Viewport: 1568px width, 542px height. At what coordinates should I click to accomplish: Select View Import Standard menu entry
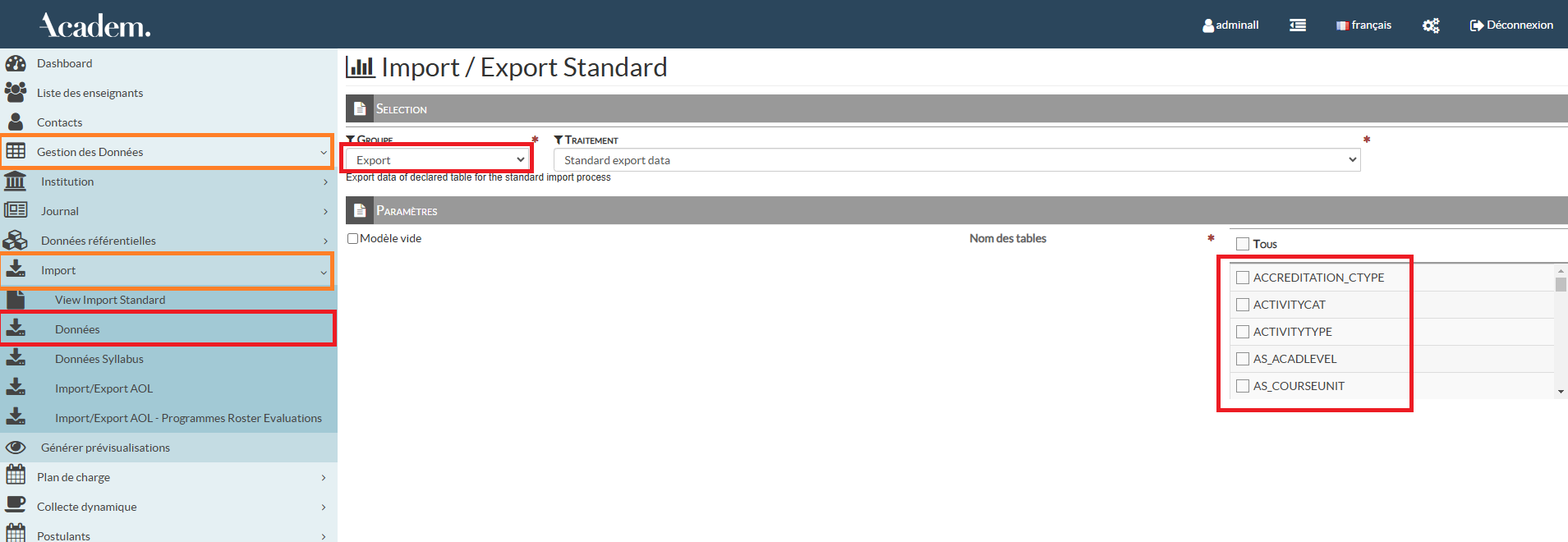(x=110, y=300)
